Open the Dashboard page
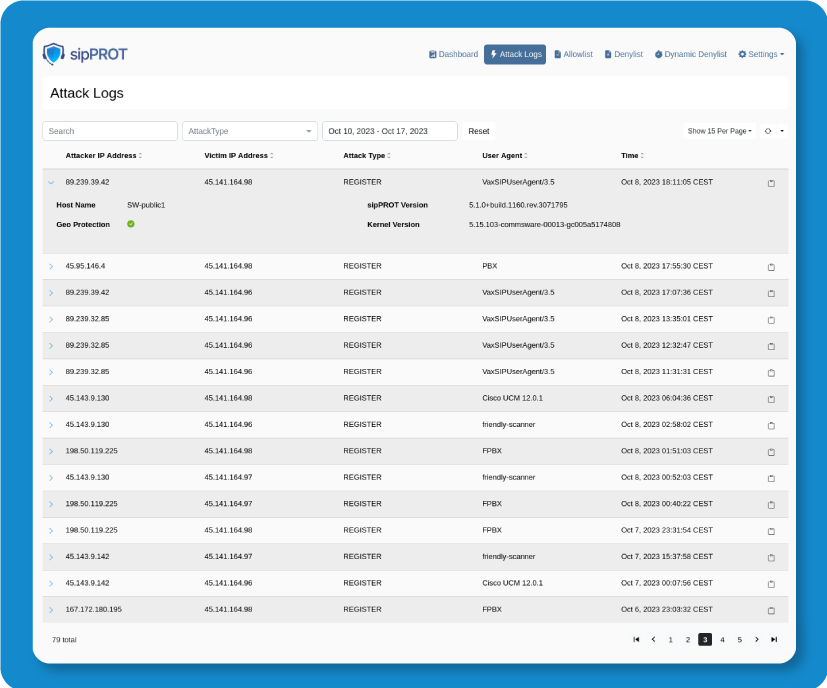The height and width of the screenshot is (688, 827). pos(453,54)
